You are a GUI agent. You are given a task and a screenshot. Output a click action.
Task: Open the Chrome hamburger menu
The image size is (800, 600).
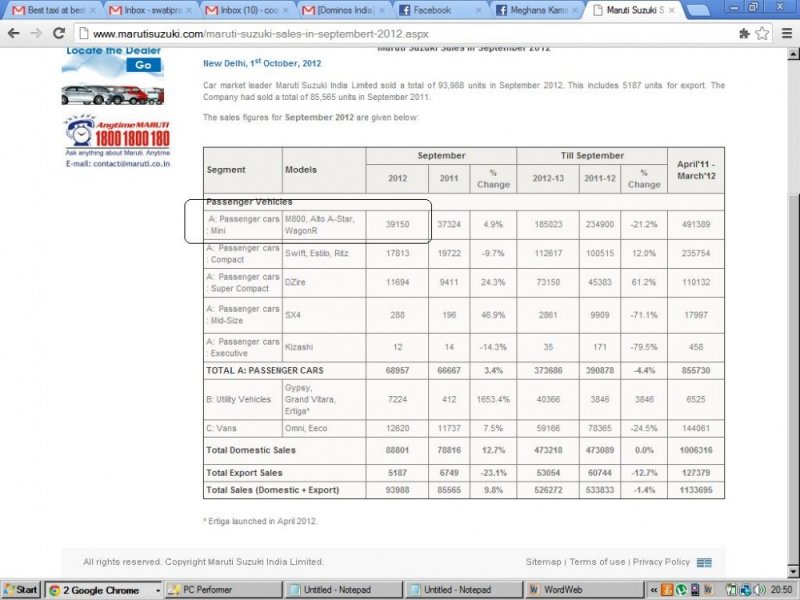(787, 34)
